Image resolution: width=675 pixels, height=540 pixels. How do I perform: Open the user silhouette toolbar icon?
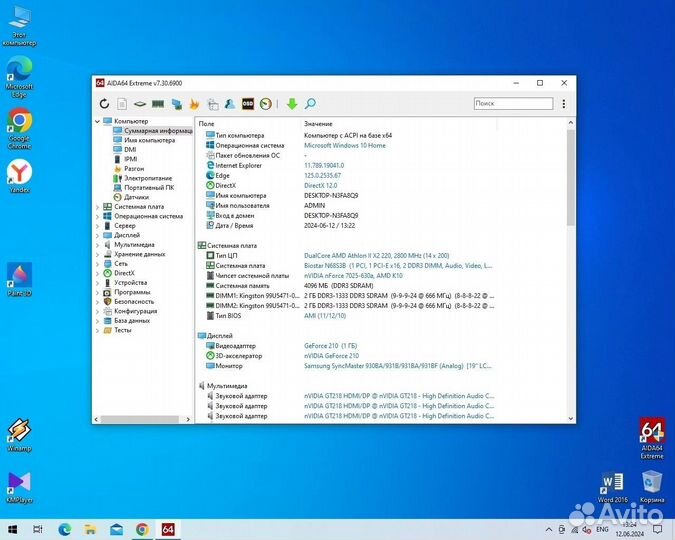point(230,103)
